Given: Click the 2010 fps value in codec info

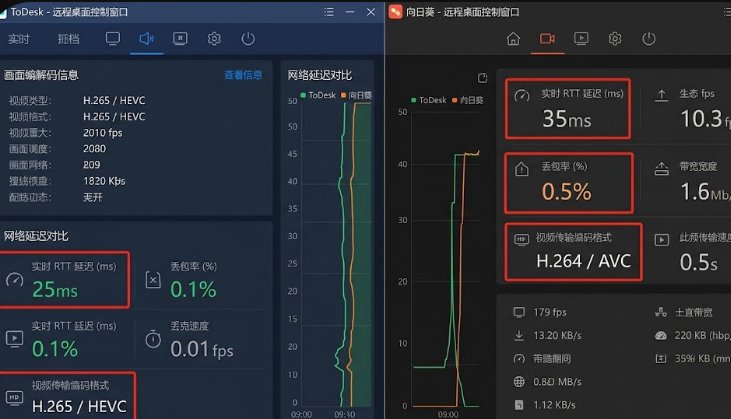Looking at the screenshot, I should click(x=103, y=133).
